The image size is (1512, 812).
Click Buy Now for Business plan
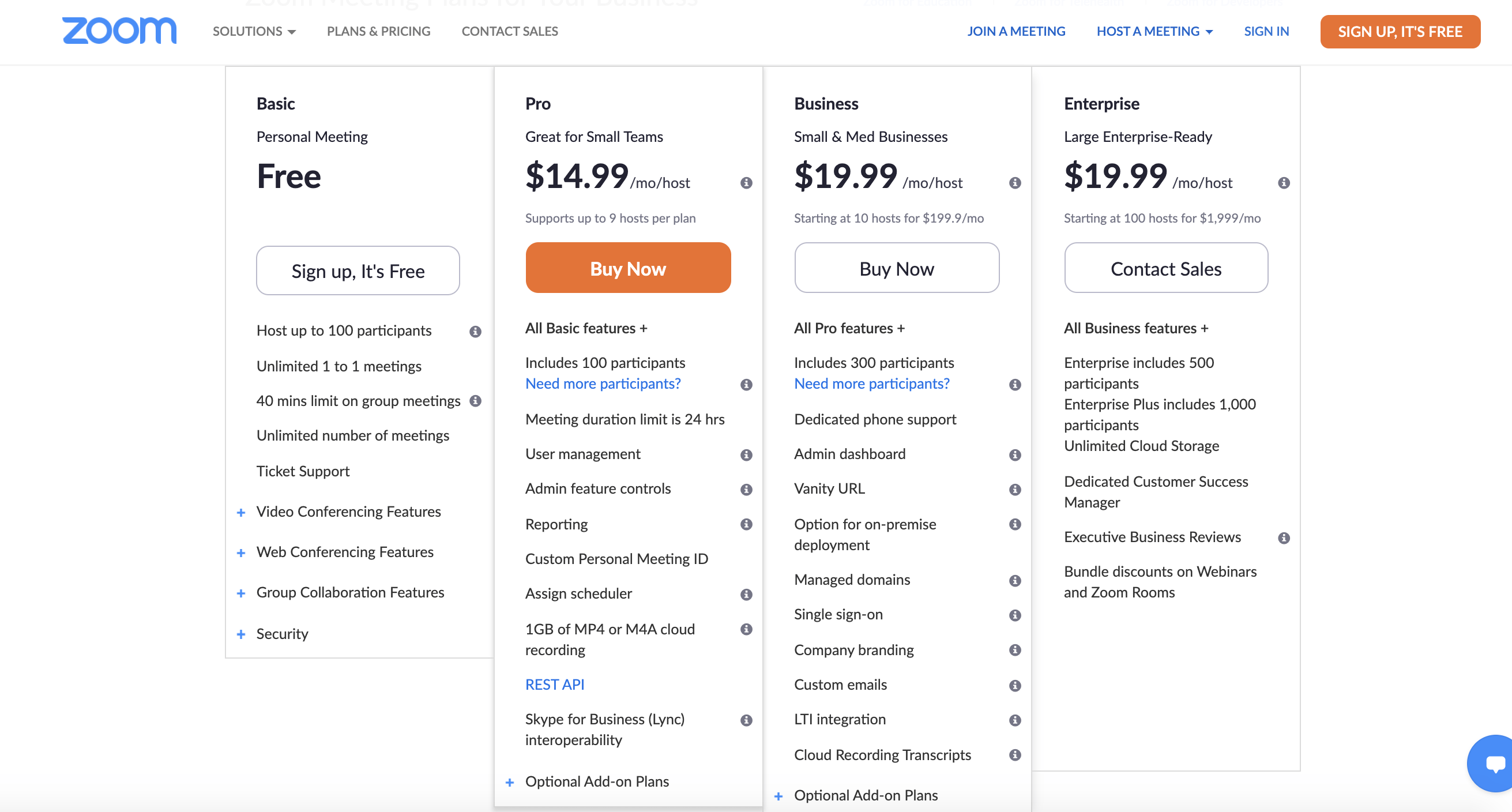tap(897, 268)
